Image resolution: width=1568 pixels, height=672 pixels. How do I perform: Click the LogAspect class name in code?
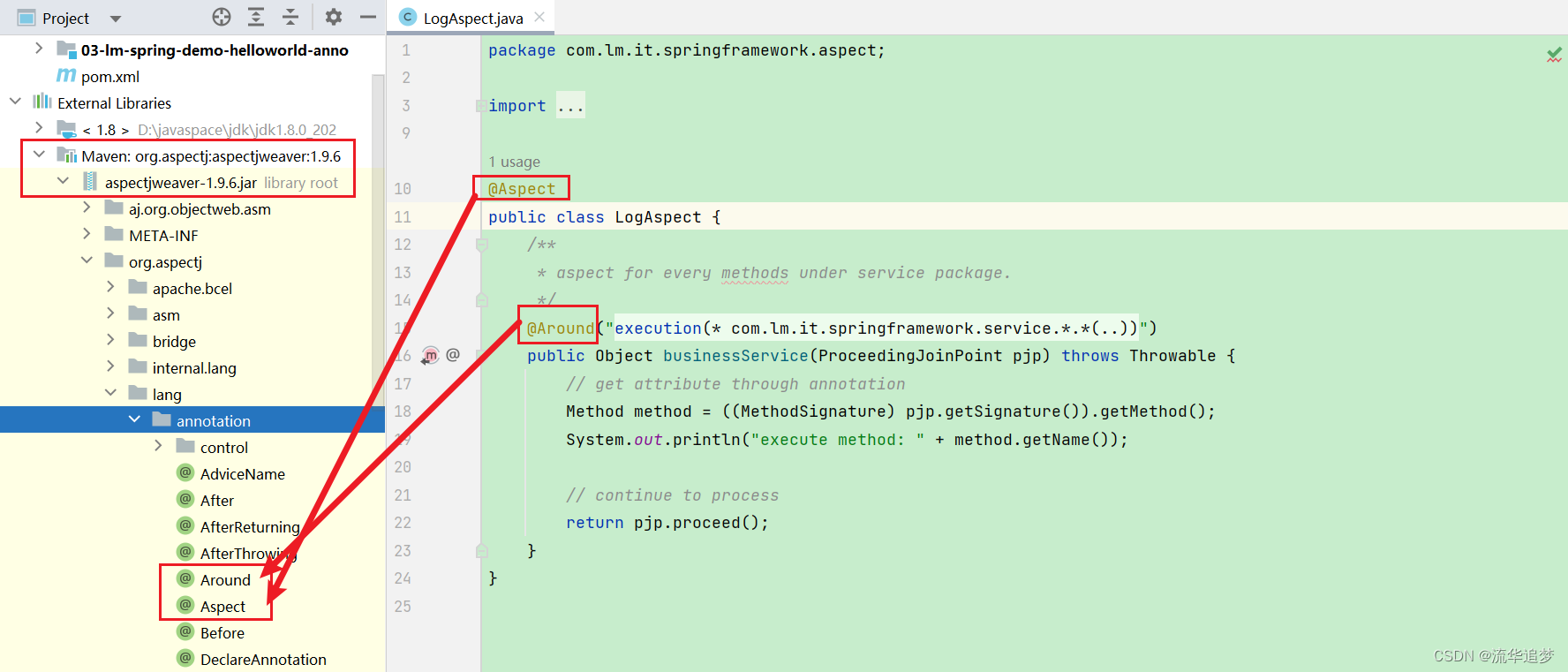click(658, 217)
